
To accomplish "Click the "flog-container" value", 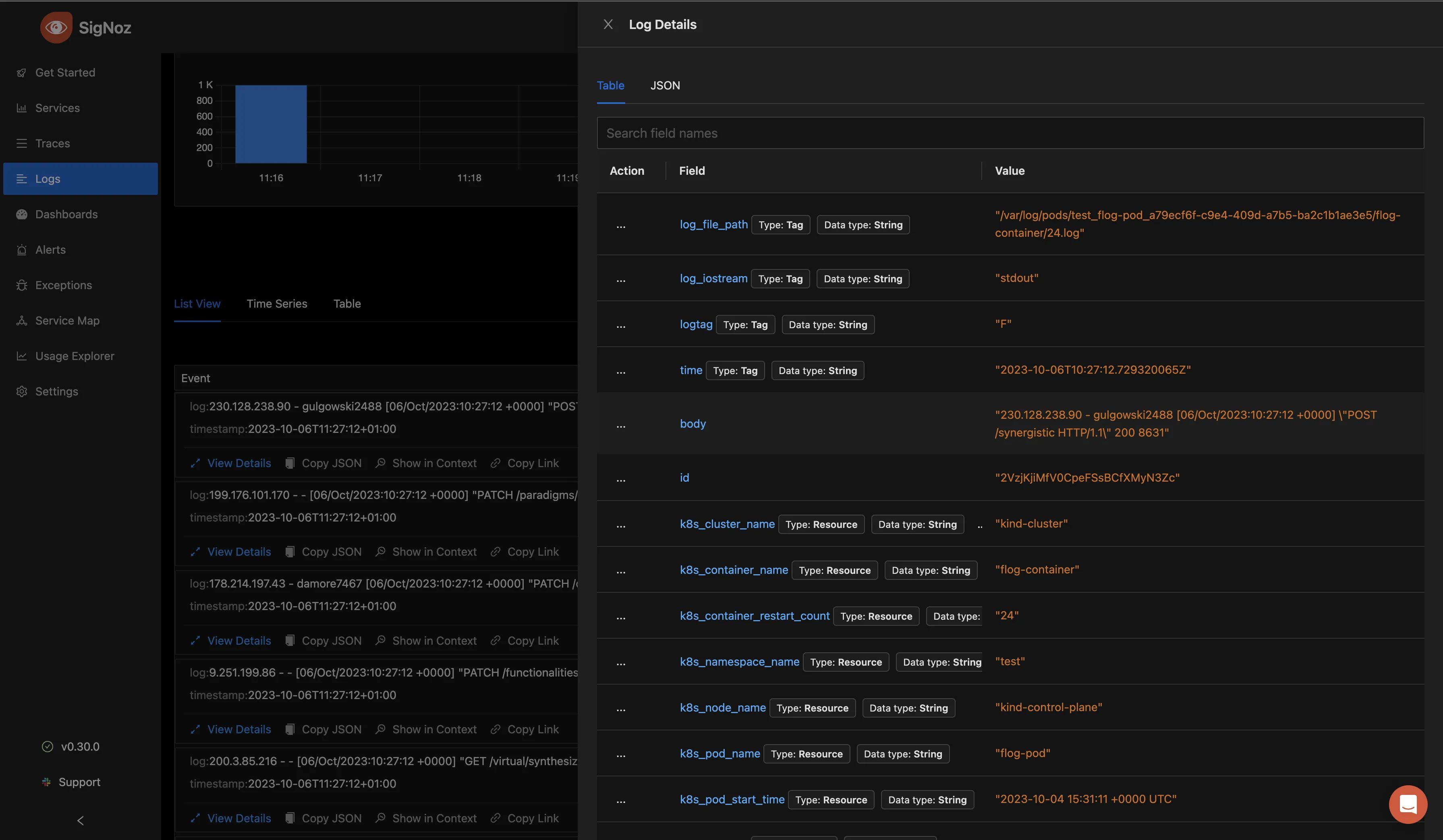I will pos(1037,569).
